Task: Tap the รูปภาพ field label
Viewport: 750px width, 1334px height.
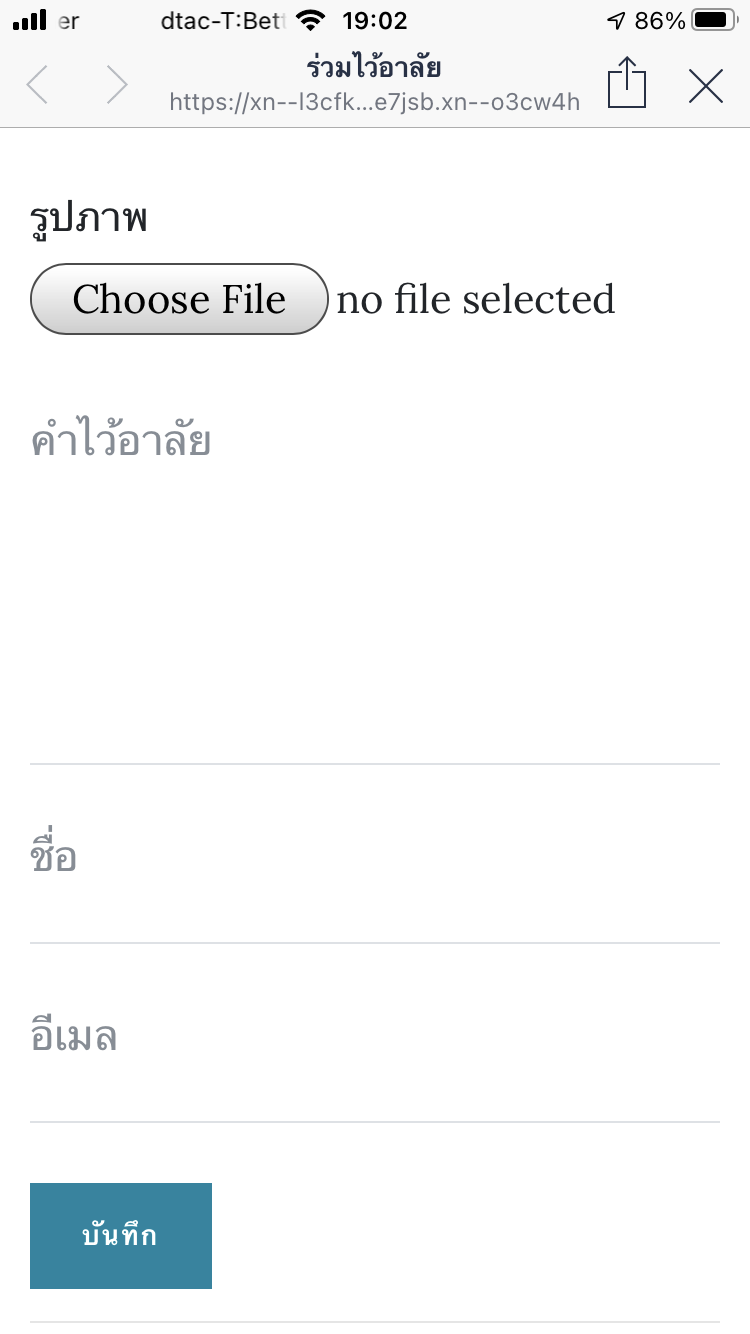Action: pos(90,219)
